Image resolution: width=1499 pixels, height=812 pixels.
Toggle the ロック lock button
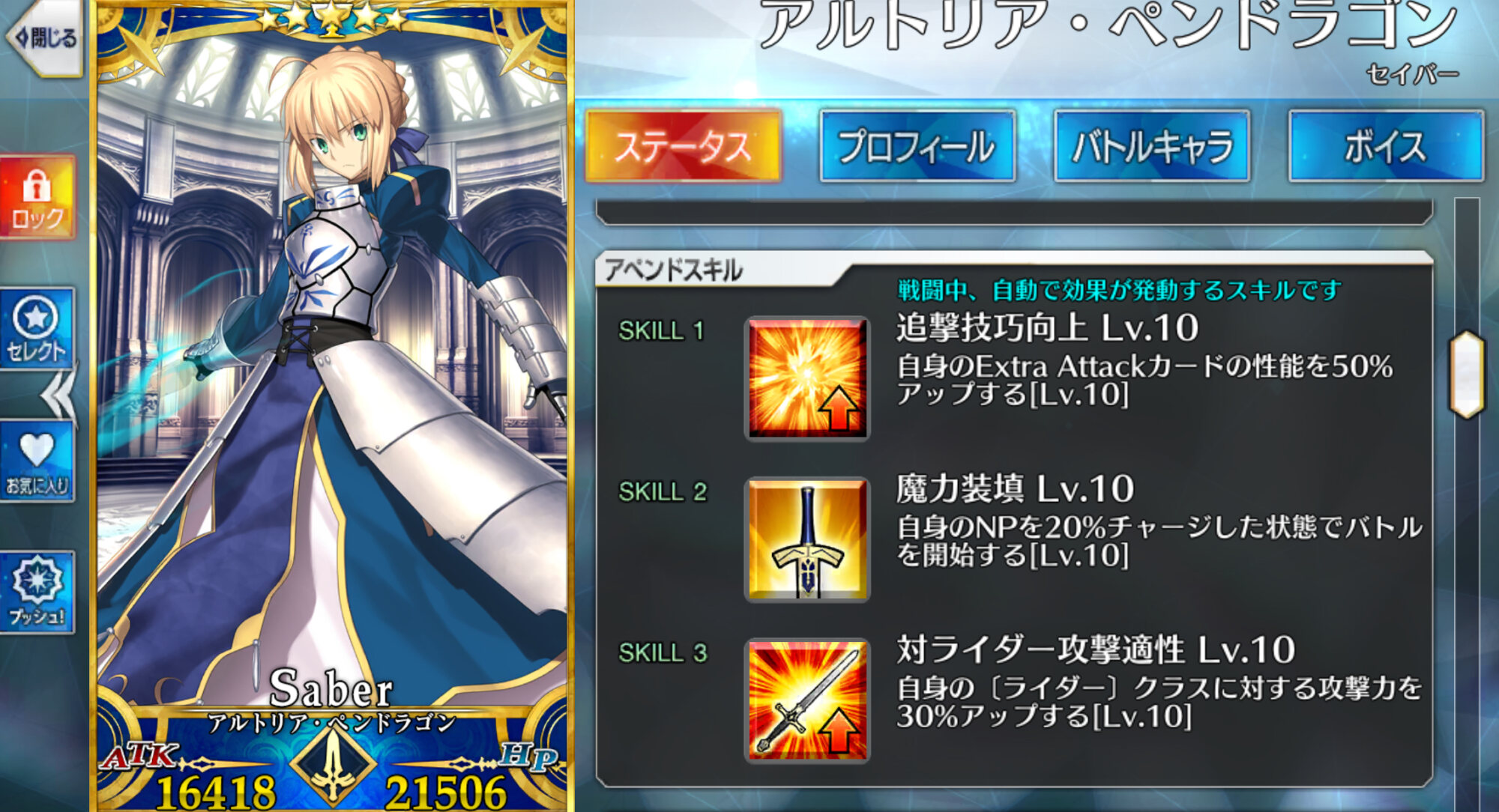click(37, 198)
